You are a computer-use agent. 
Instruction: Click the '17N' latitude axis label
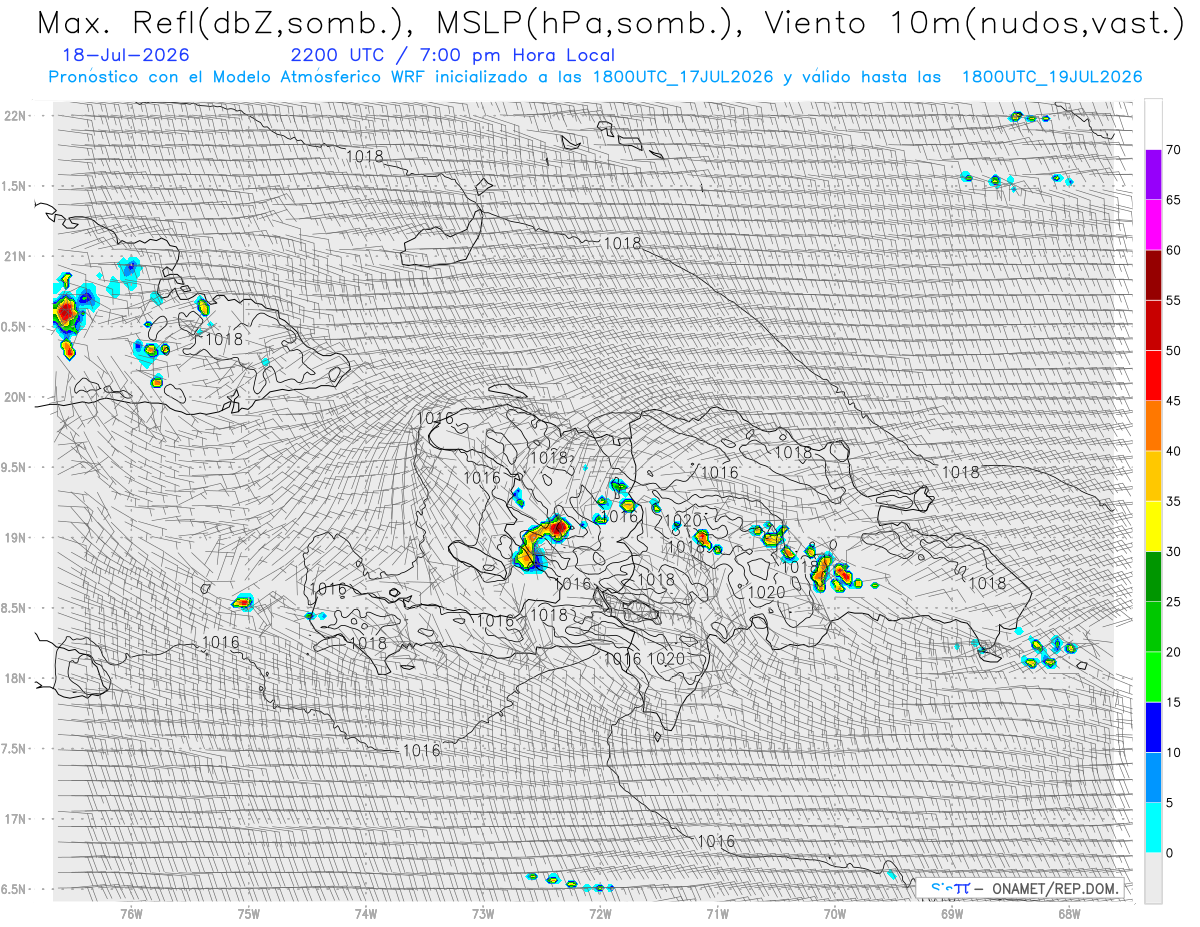click(15, 819)
